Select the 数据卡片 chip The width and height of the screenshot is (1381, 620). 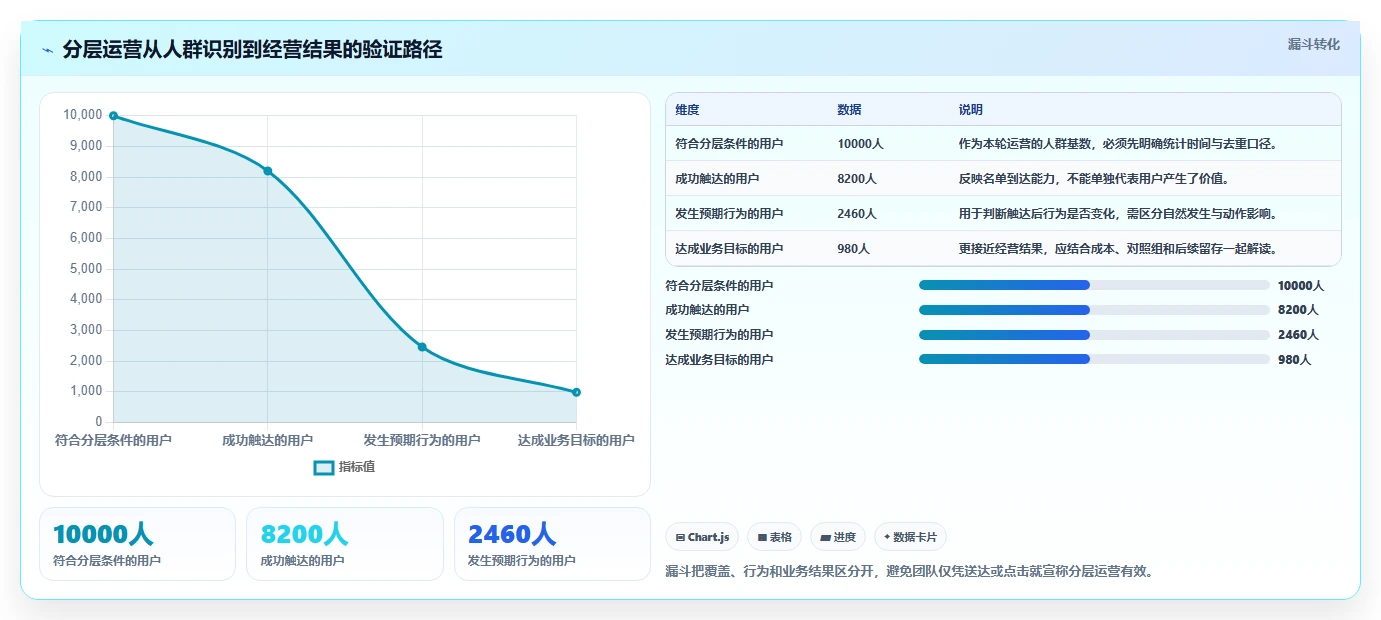click(910, 537)
